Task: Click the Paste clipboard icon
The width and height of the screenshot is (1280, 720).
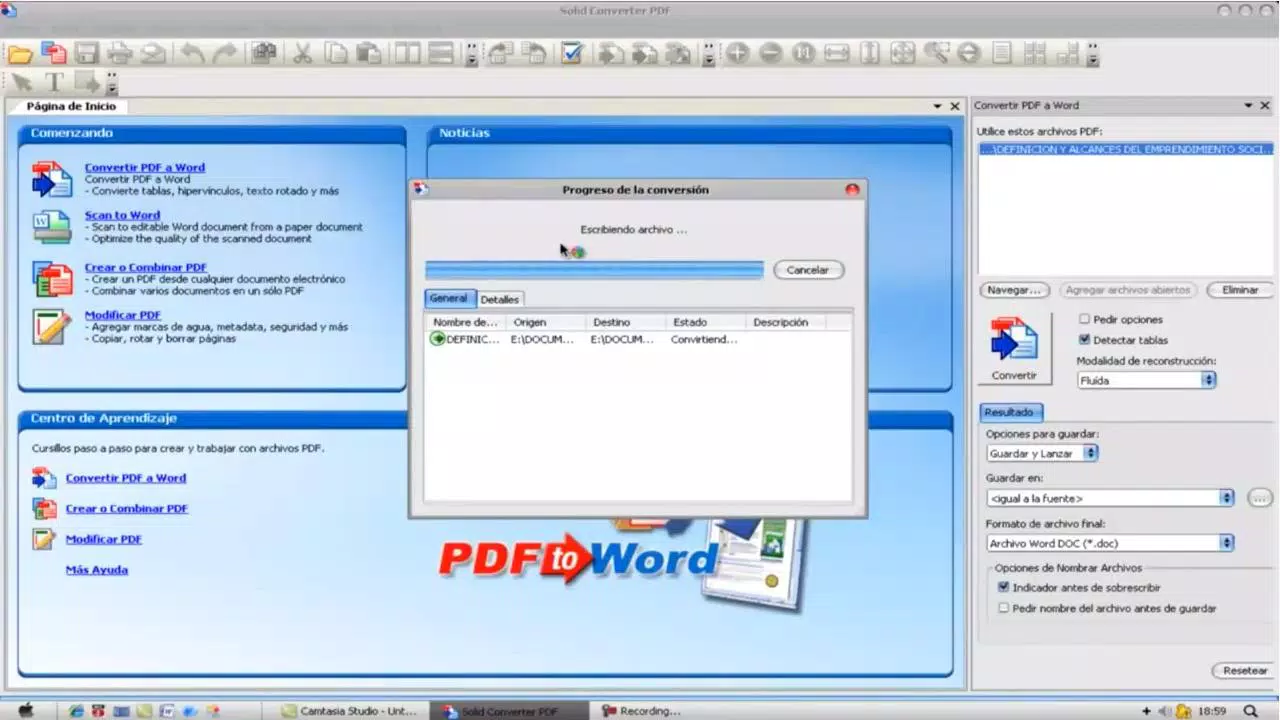Action: 369,53
